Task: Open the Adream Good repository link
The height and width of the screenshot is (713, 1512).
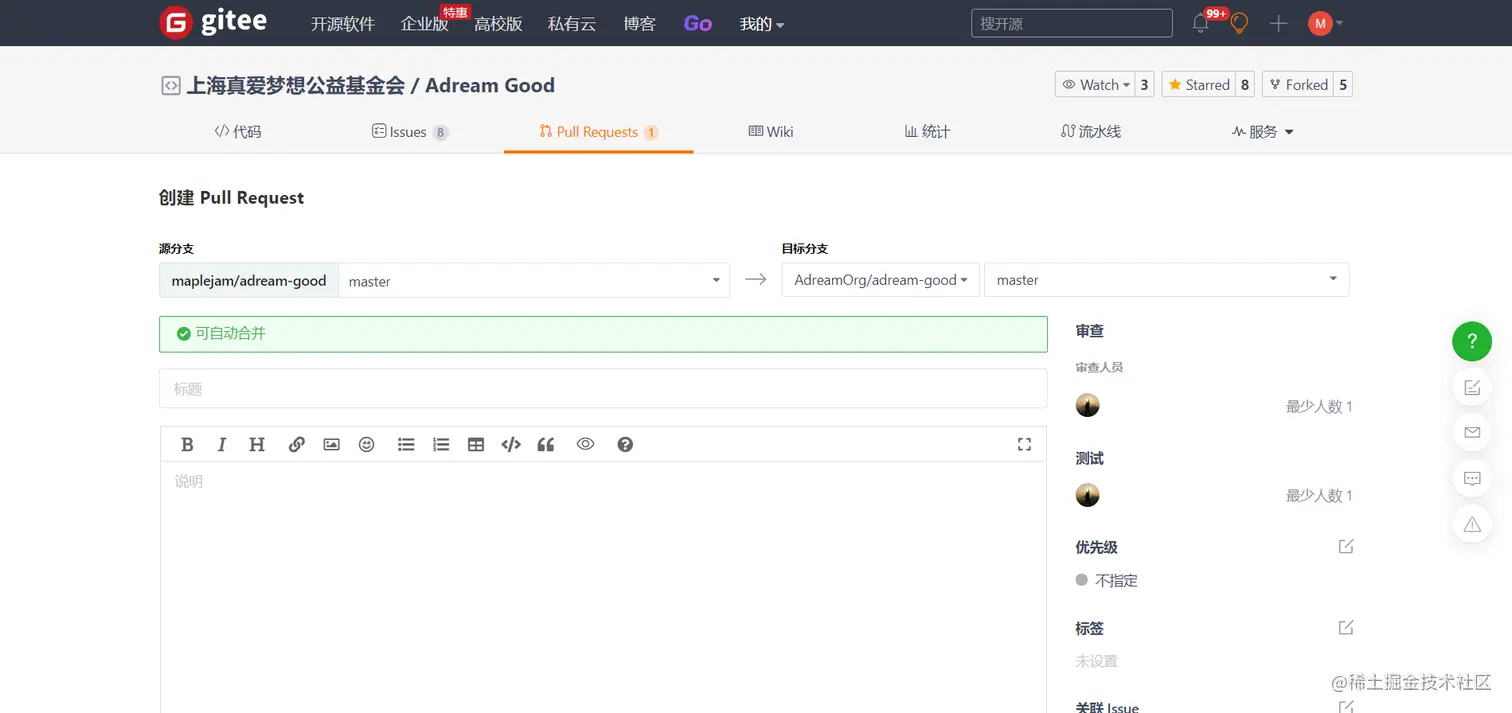Action: [x=490, y=86]
